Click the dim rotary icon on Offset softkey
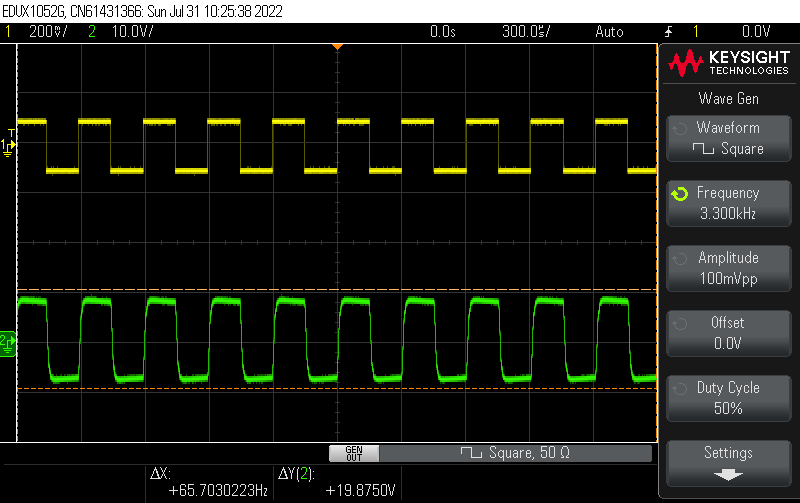The width and height of the screenshot is (800, 503). [x=680, y=323]
